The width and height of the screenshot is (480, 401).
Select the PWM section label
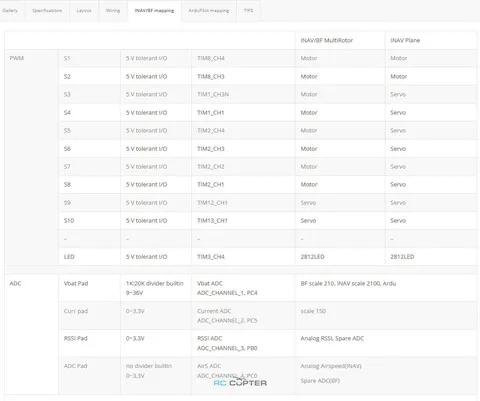tap(17, 58)
